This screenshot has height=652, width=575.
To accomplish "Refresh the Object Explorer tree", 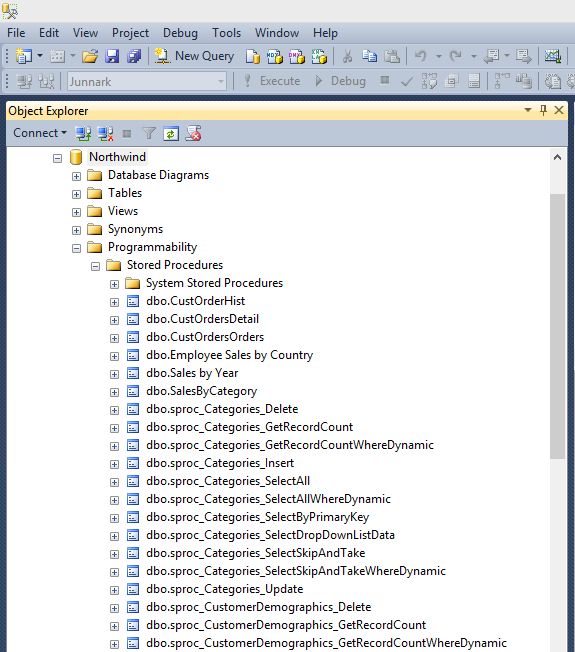I will pyautogui.click(x=171, y=133).
